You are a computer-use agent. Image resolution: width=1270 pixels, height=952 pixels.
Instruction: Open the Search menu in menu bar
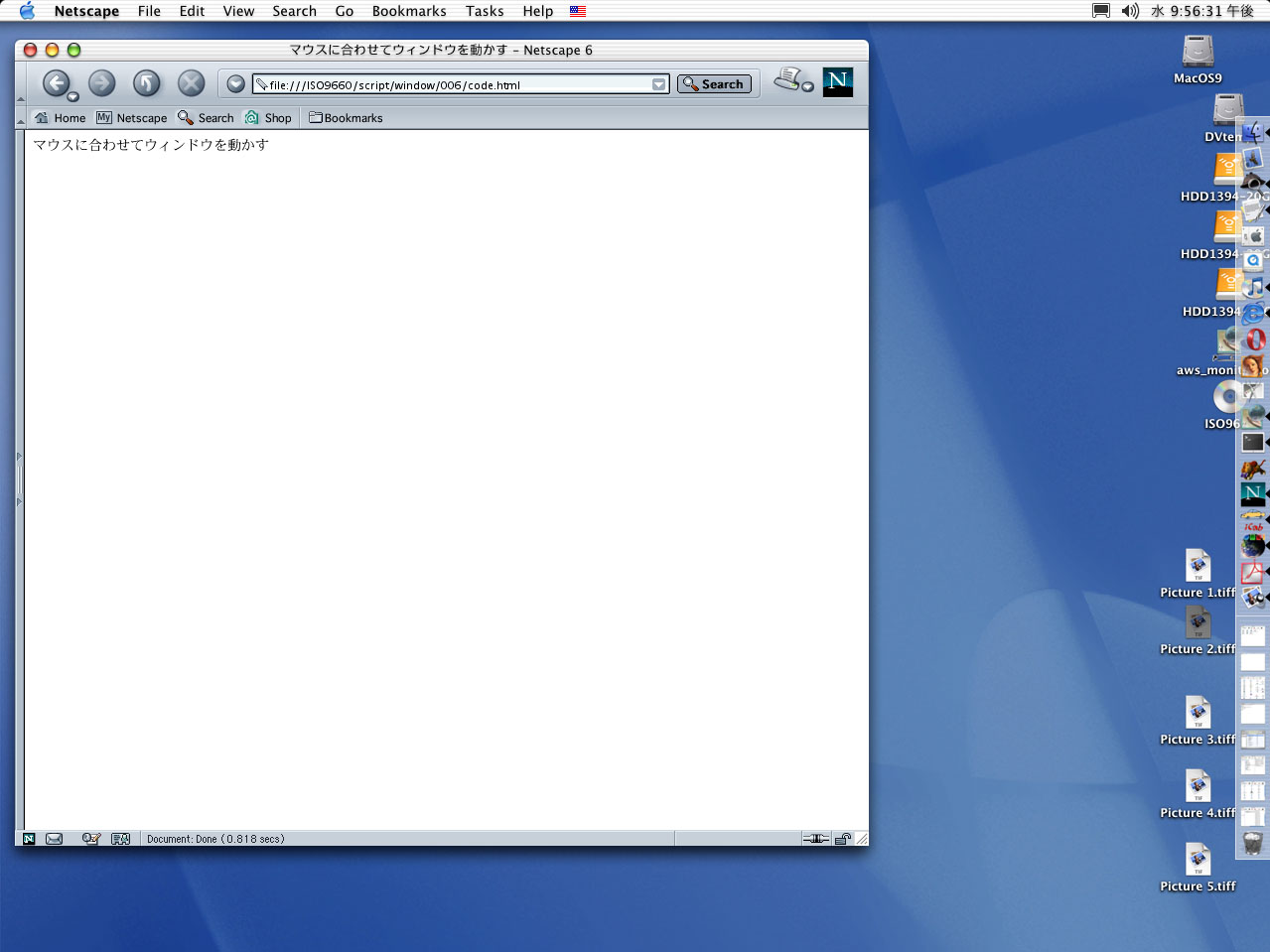tap(294, 11)
